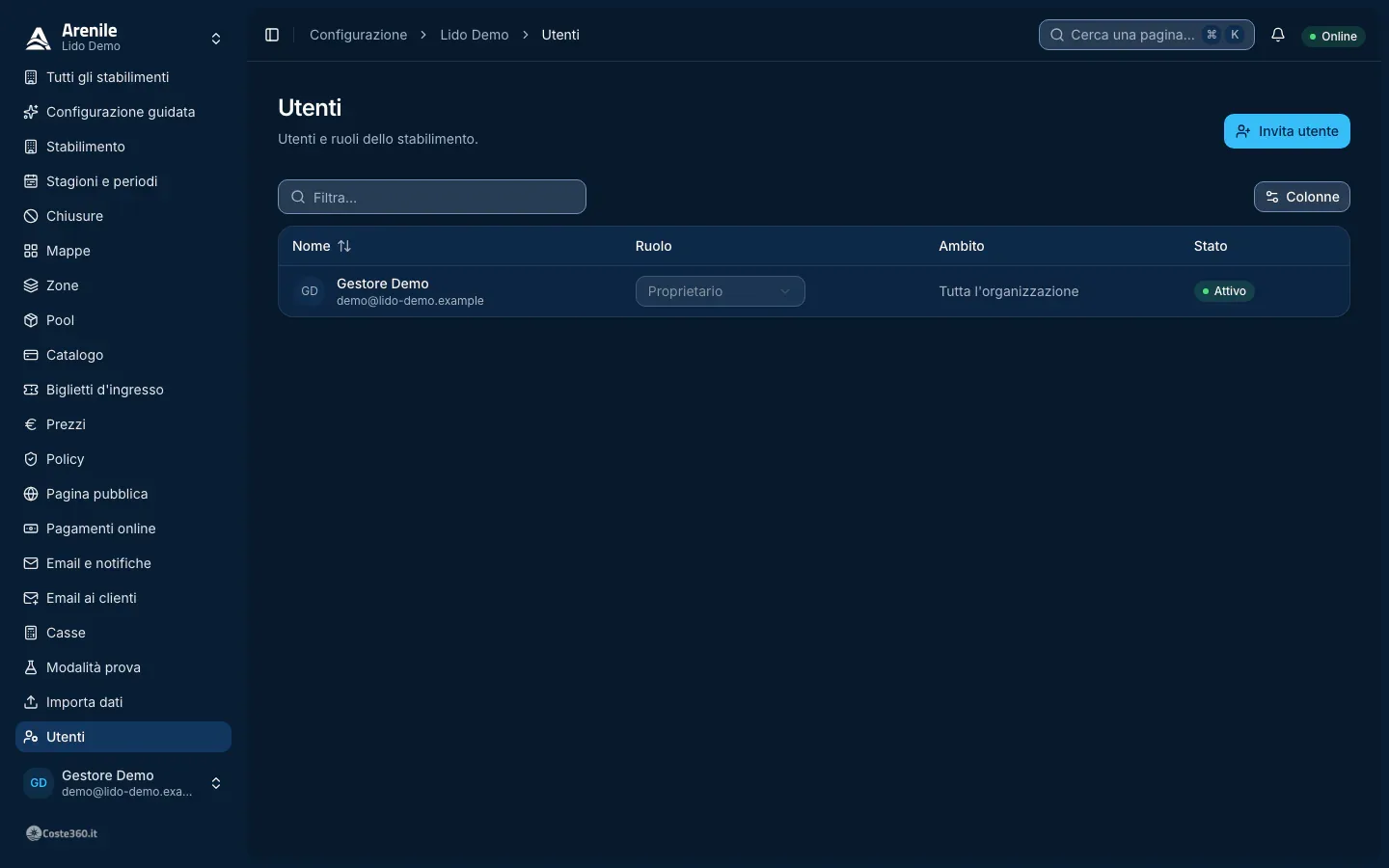Click the Pagina pubblica globe icon
The image size is (1389, 868).
[31, 494]
